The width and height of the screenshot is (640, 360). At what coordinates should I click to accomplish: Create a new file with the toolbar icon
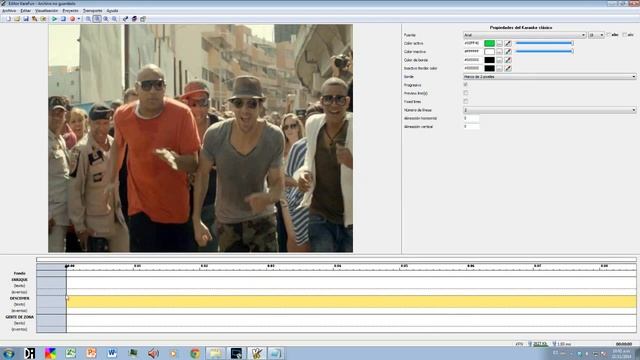tap(9, 19)
